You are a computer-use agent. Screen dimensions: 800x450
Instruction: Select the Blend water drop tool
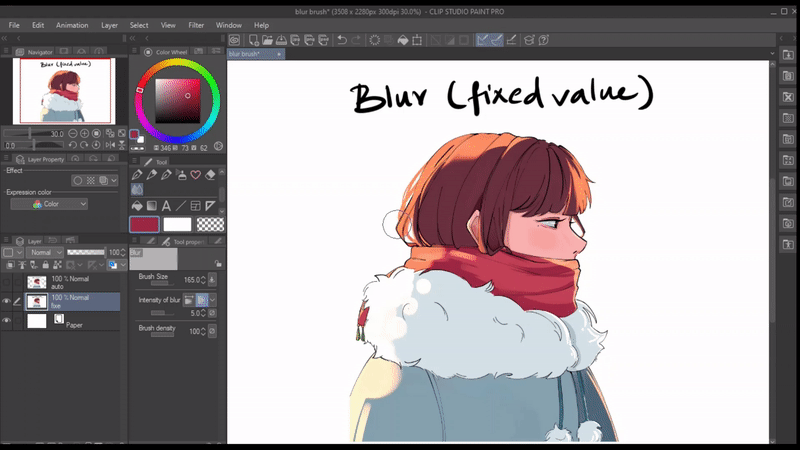(137, 190)
